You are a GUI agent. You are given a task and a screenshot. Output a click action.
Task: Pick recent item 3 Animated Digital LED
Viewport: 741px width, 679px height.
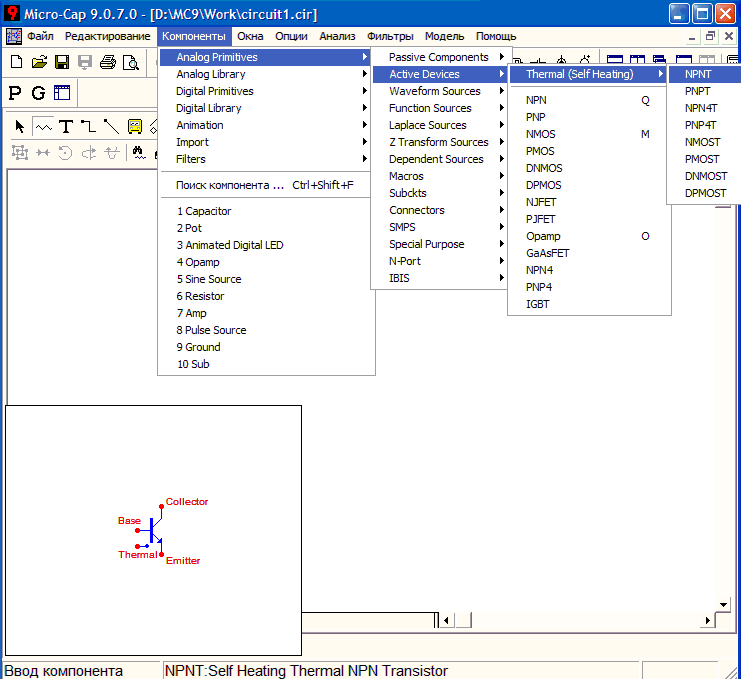(x=266, y=245)
